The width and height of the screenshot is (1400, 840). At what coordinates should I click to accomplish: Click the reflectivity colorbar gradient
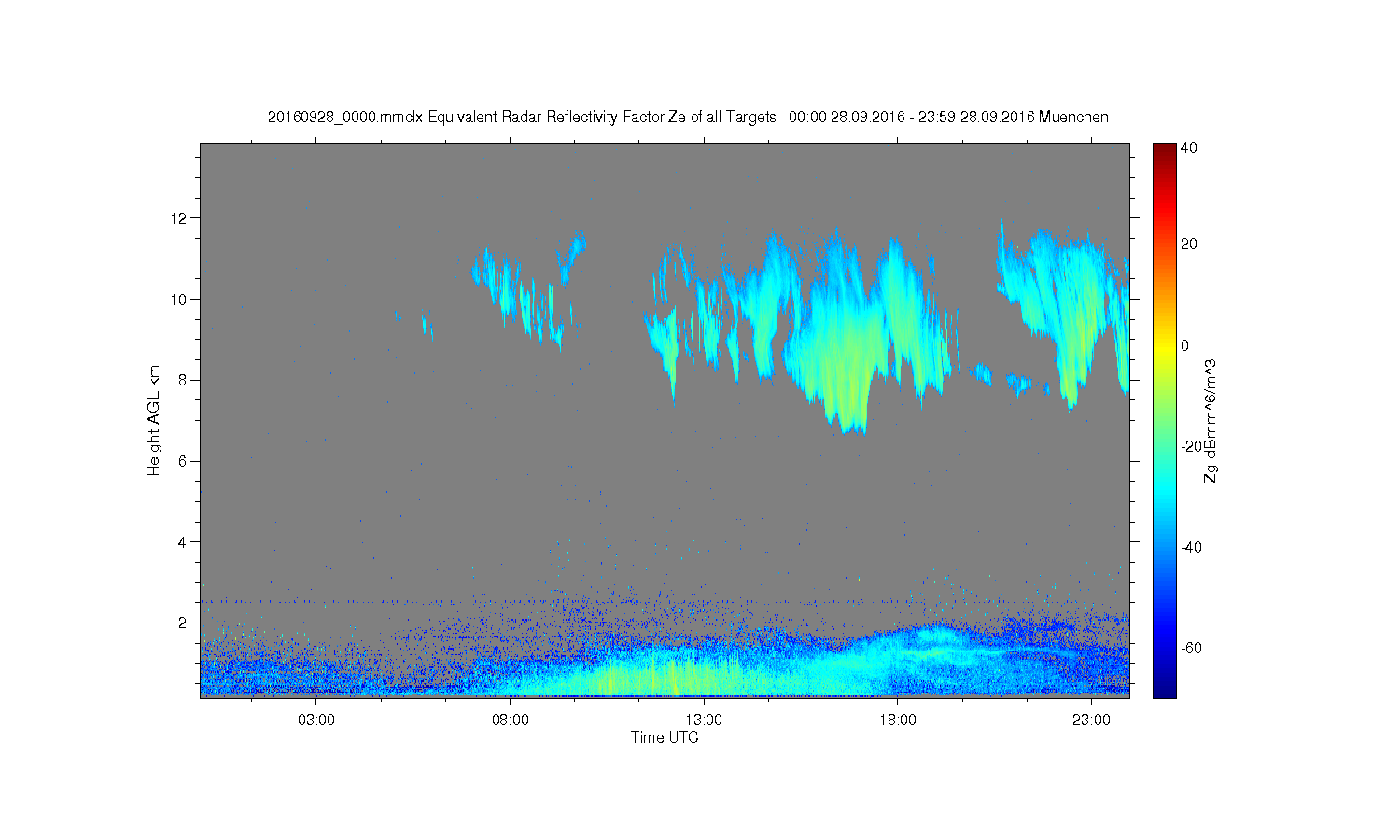(1164, 420)
